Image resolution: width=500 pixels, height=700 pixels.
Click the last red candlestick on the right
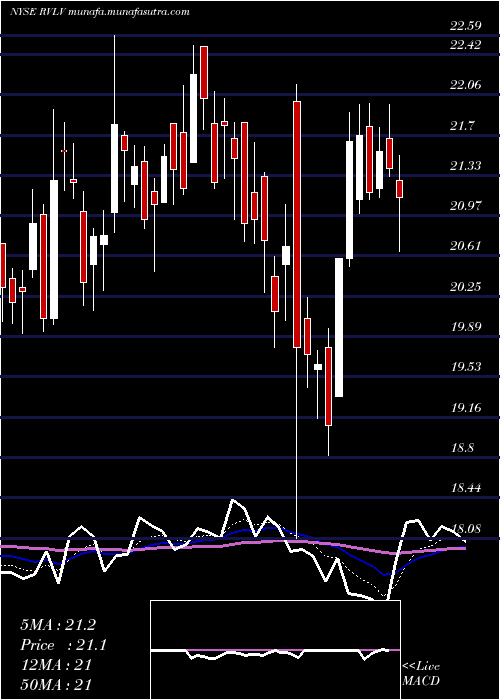click(400, 189)
